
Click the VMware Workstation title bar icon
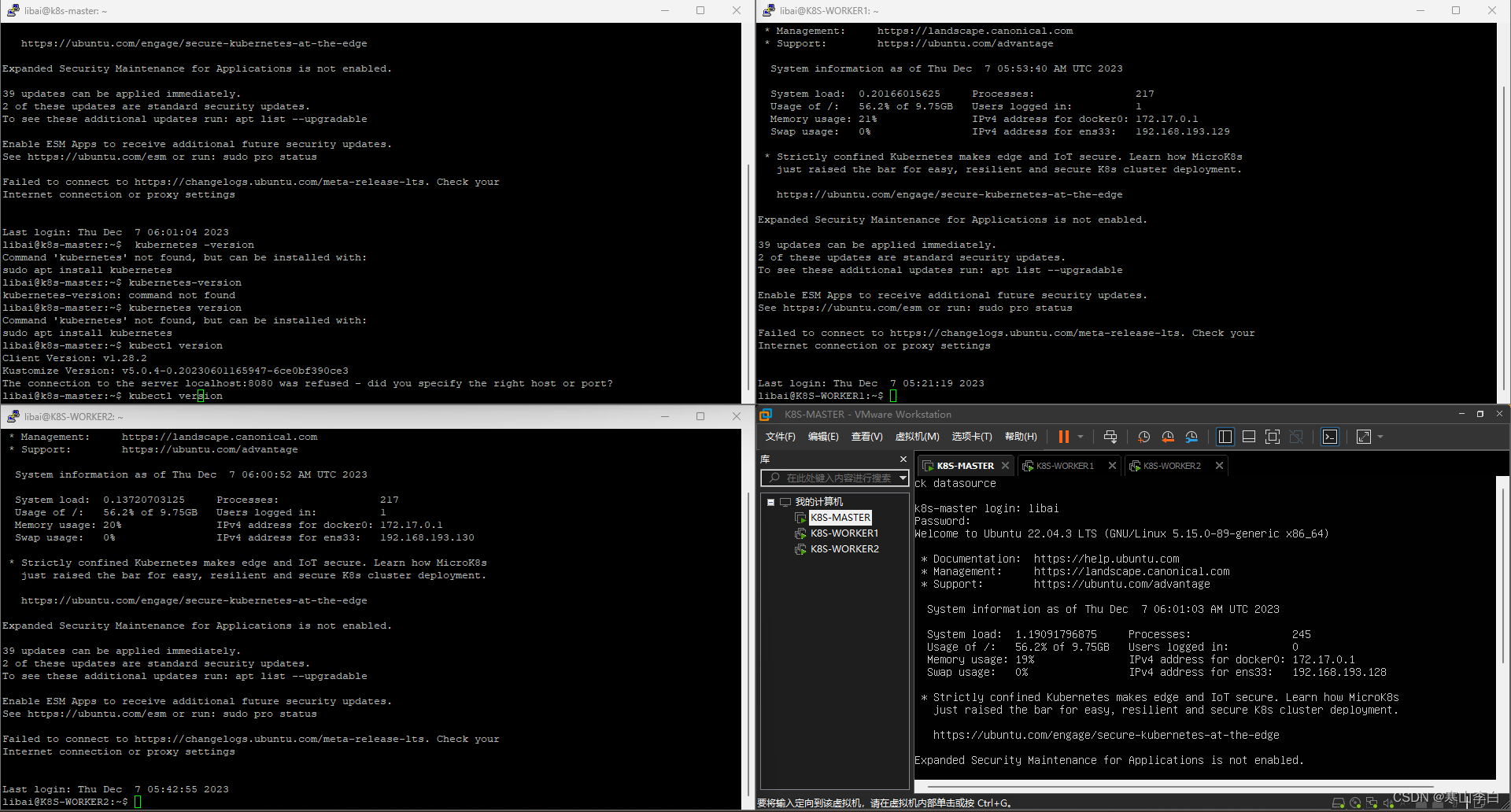pyautogui.click(x=766, y=415)
